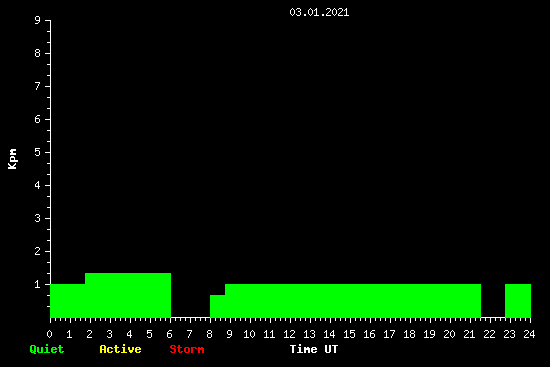
Task: Click the 03.01.2021 date title
Action: point(319,12)
